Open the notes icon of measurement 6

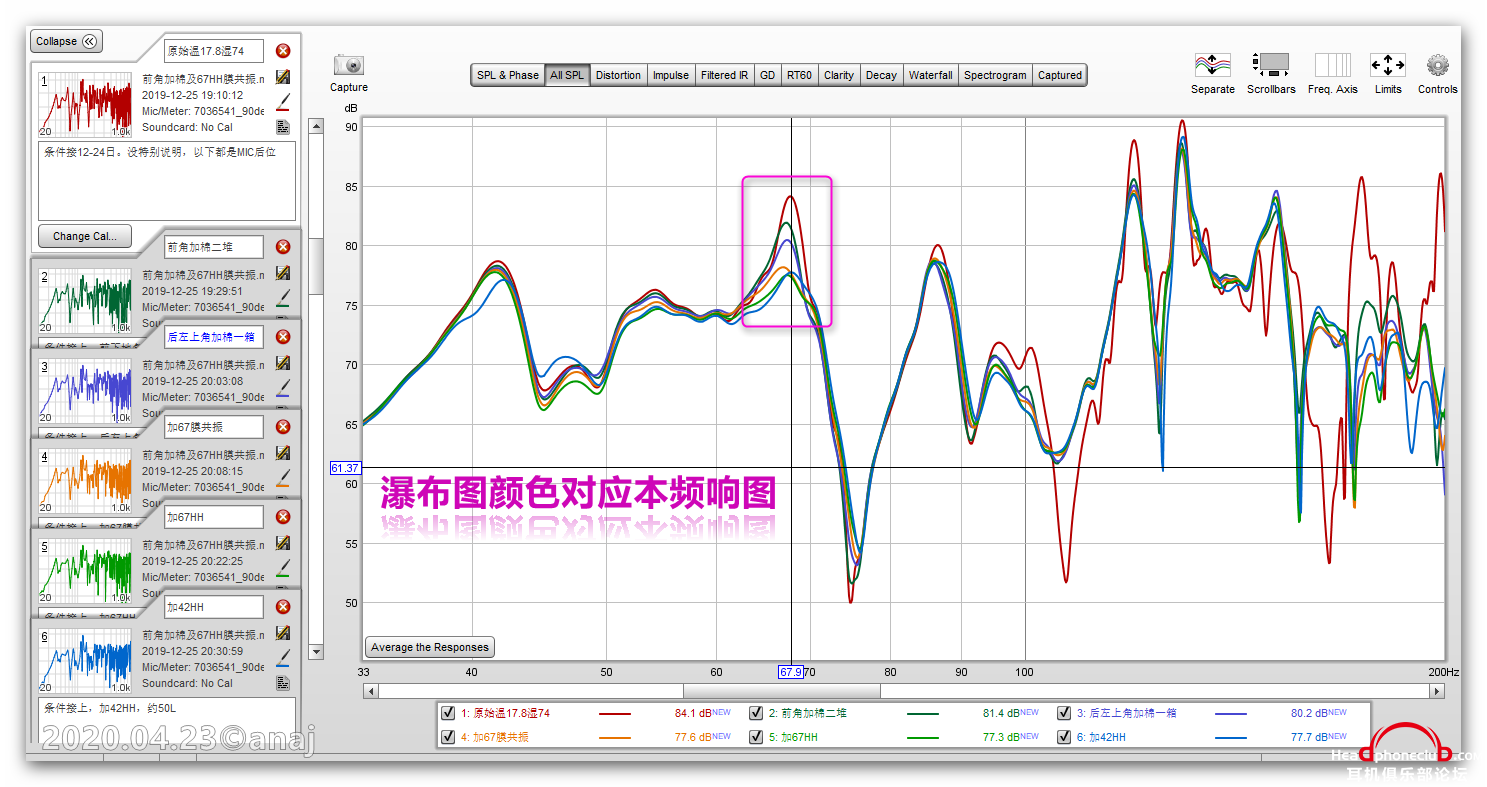[x=283, y=683]
